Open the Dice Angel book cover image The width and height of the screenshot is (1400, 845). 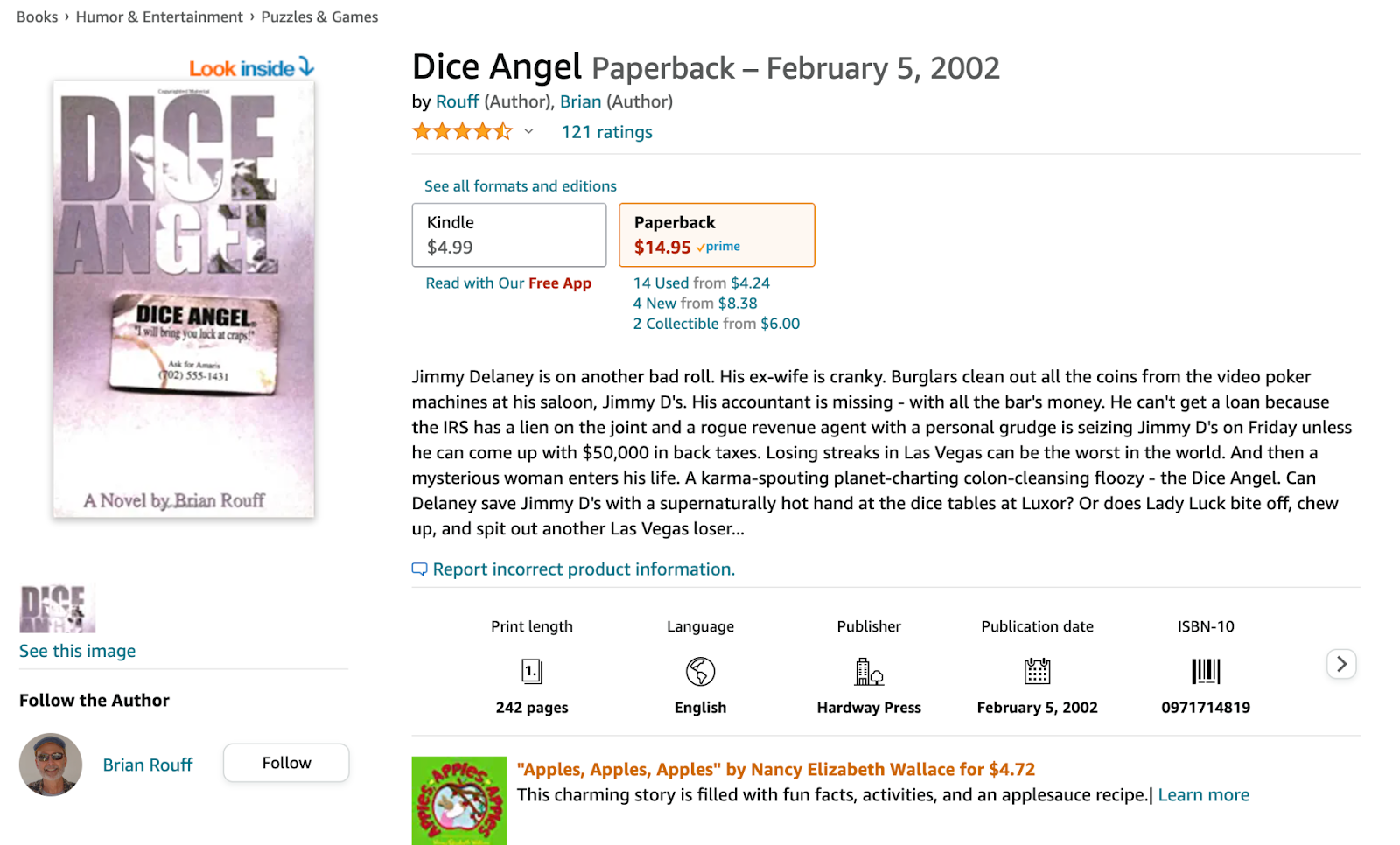pyautogui.click(x=184, y=299)
